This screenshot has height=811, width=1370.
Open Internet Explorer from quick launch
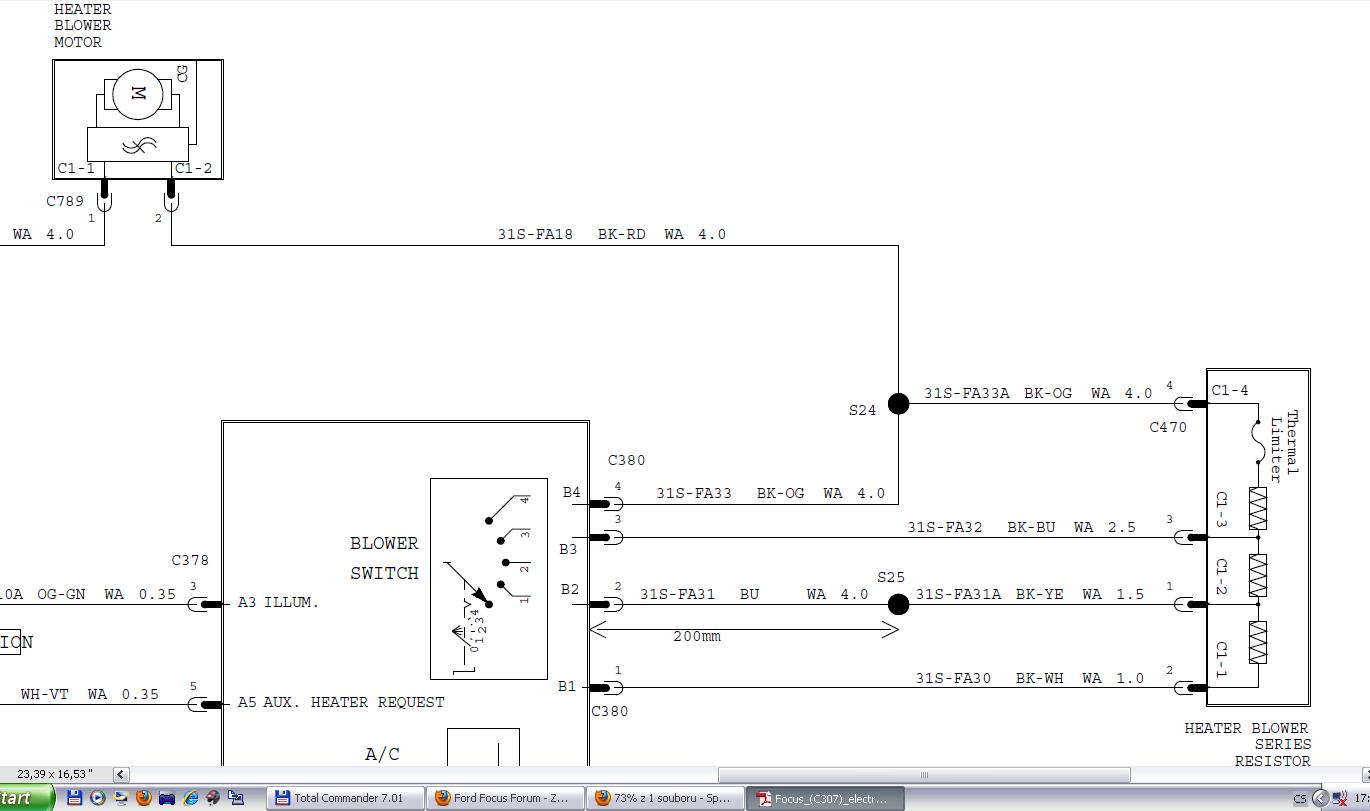190,798
